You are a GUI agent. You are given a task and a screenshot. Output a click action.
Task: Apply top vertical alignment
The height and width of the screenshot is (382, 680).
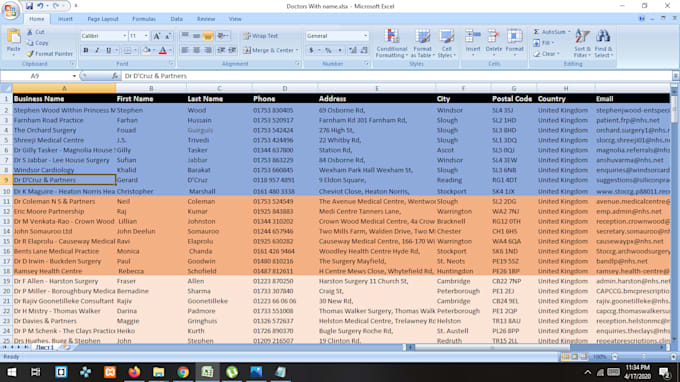coord(185,36)
